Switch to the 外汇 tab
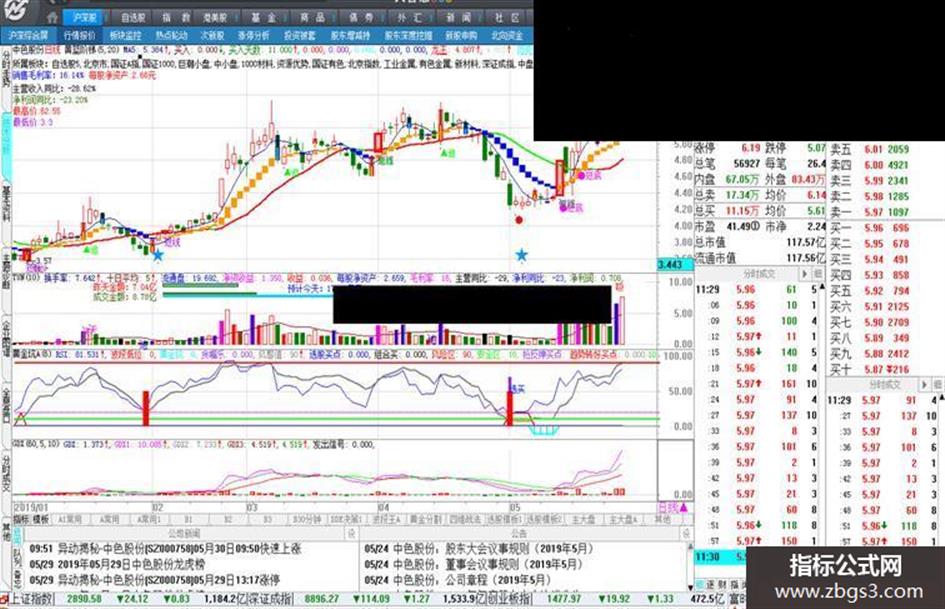 point(410,17)
